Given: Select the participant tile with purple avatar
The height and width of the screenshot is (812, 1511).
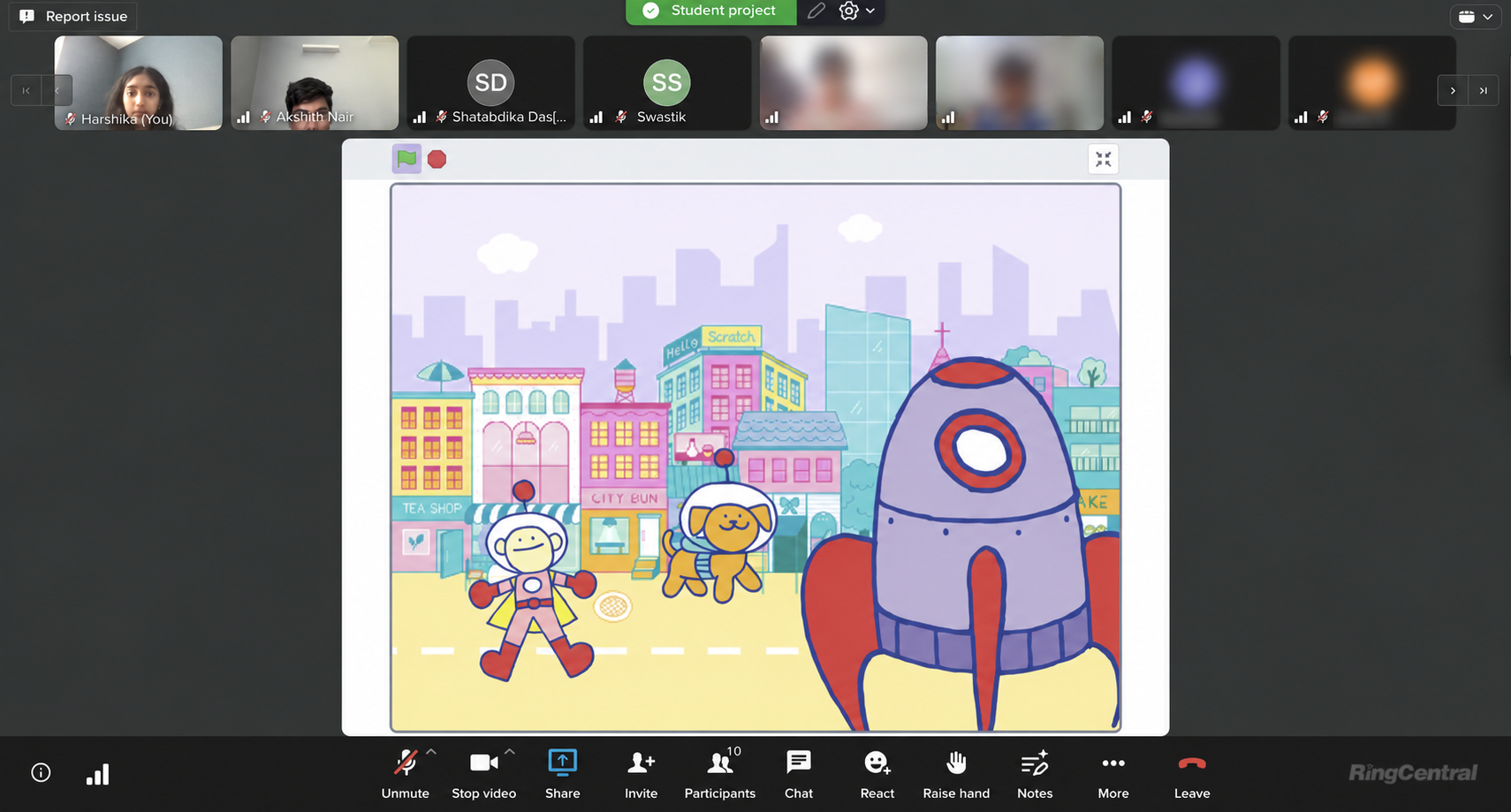Looking at the screenshot, I should point(1196,83).
